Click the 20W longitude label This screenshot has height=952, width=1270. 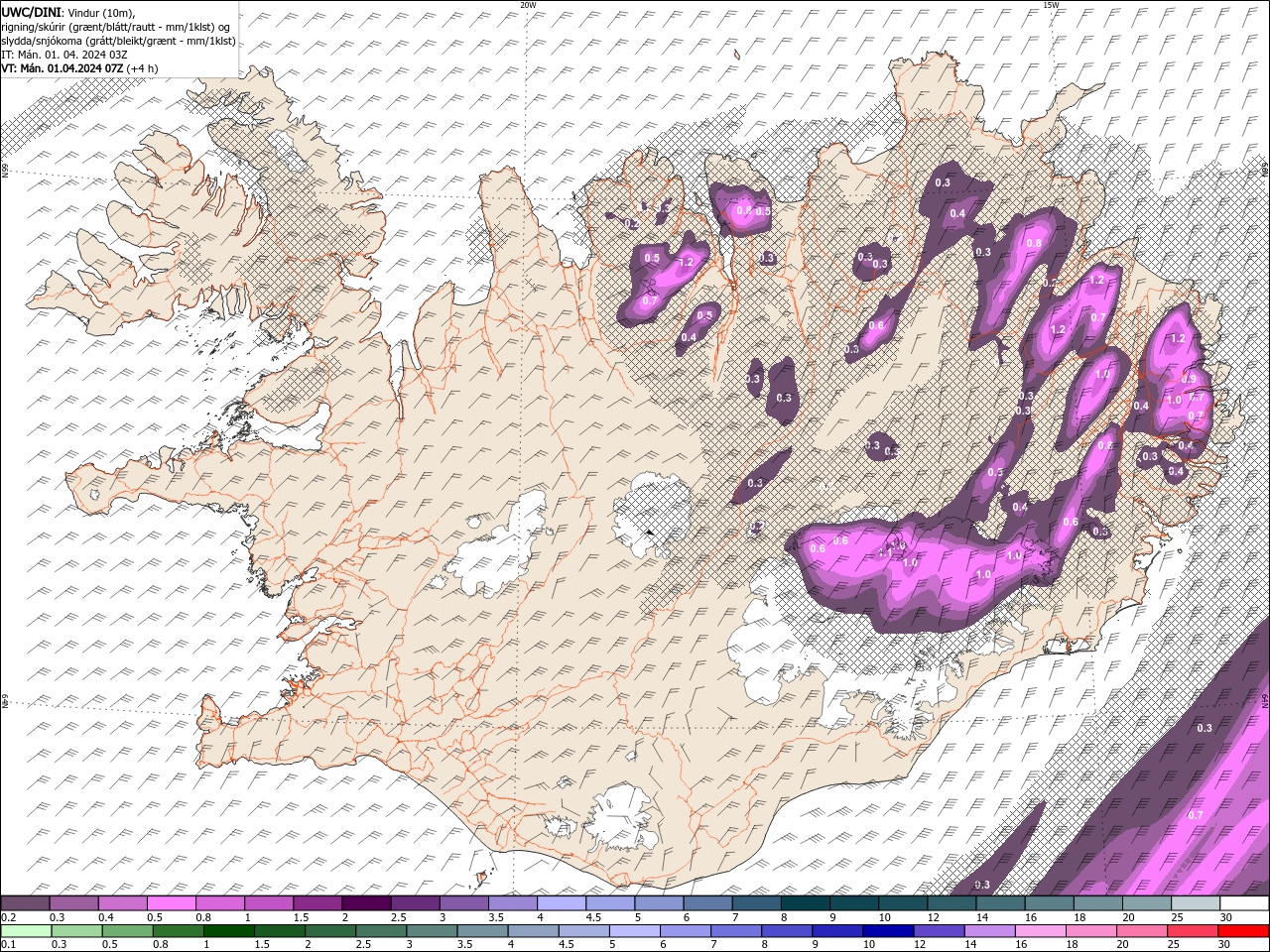pyautogui.click(x=528, y=4)
